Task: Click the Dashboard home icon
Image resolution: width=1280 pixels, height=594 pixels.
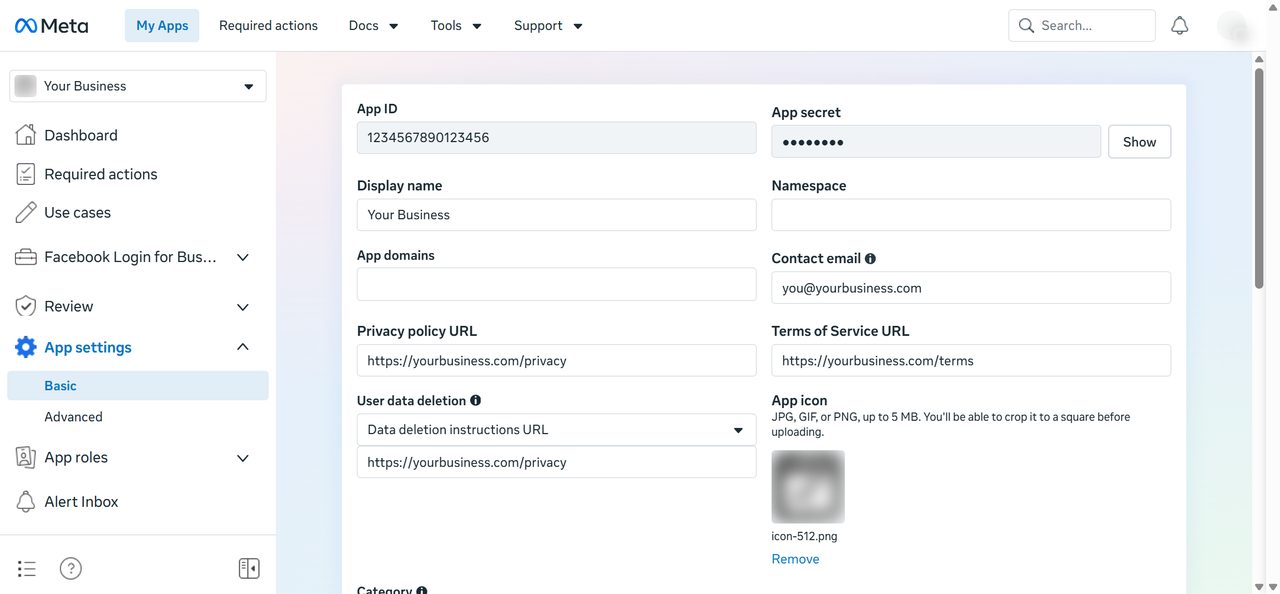Action: point(26,135)
